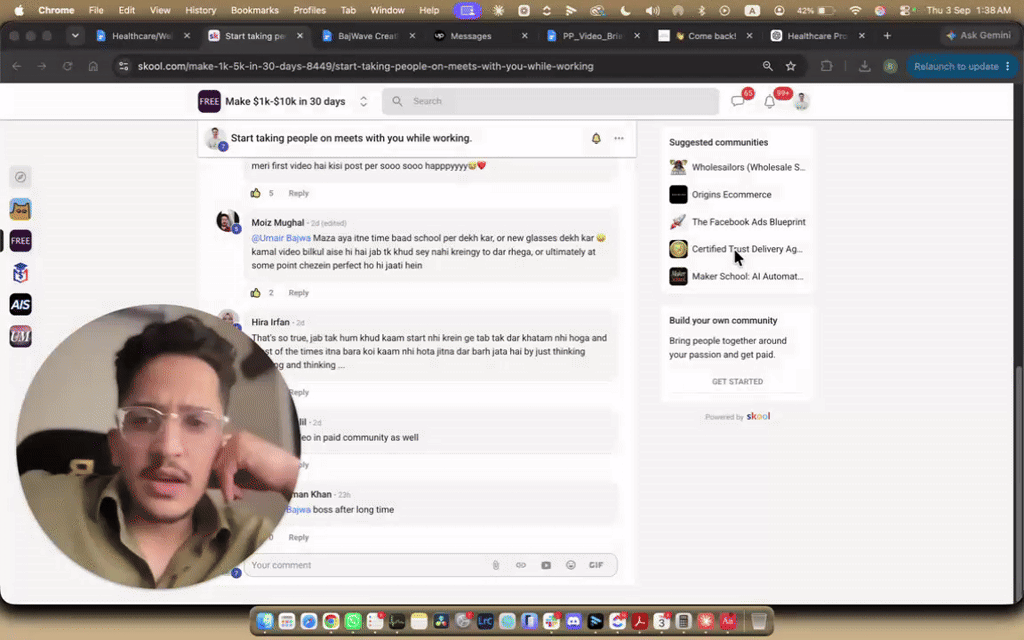1024x640 pixels.
Task: Open Slack from the Dock
Action: [551, 621]
